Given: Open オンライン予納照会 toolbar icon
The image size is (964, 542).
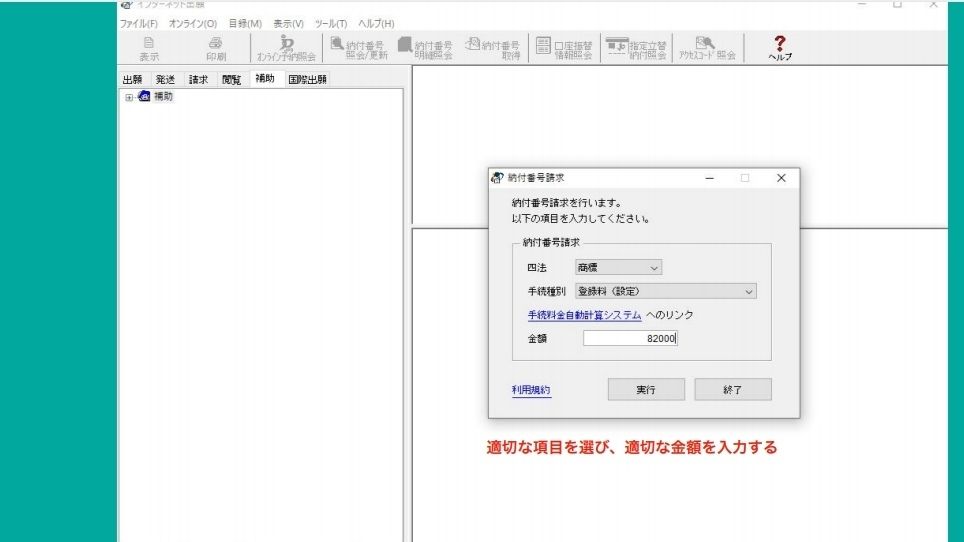Looking at the screenshot, I should click(286, 48).
